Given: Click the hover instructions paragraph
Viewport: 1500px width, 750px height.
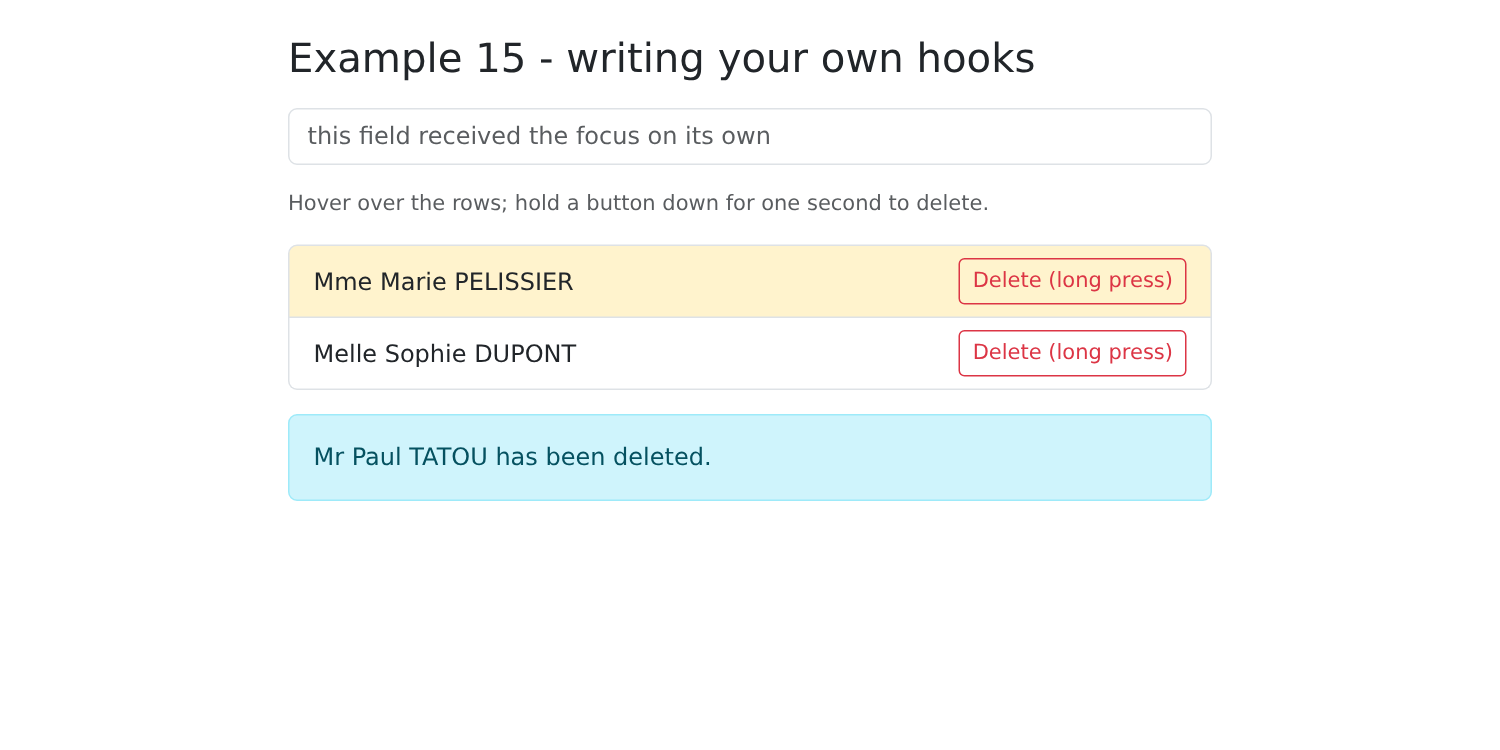Looking at the screenshot, I should [x=638, y=203].
